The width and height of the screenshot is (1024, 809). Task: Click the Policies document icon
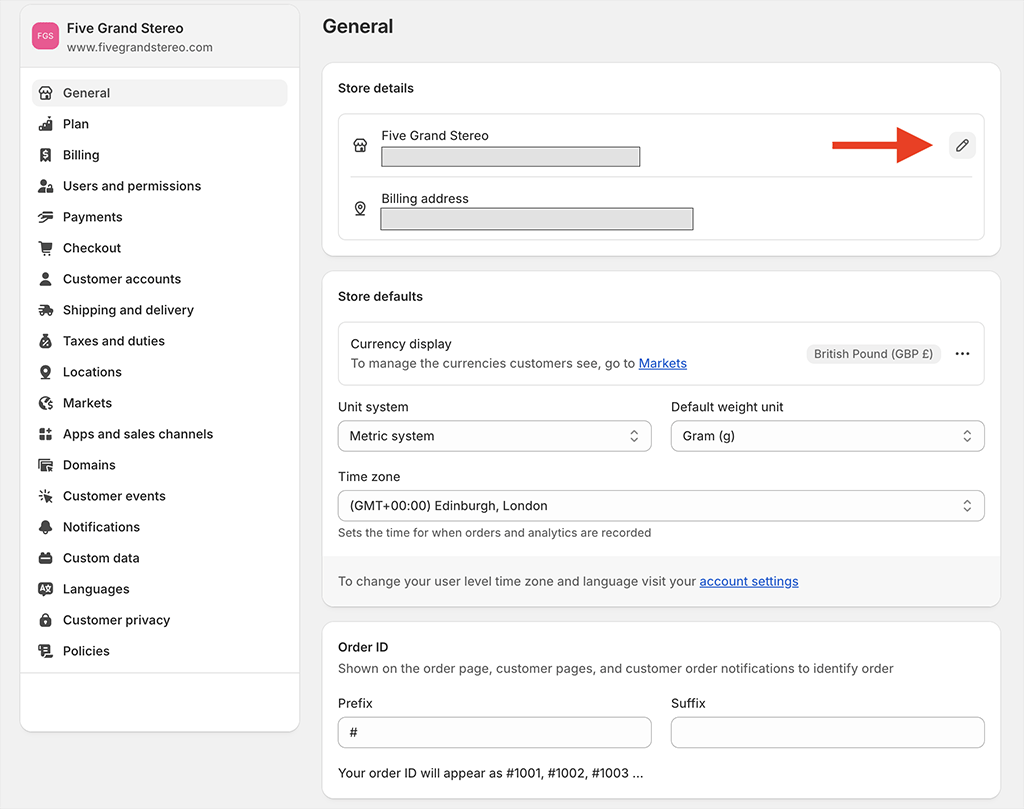click(x=45, y=651)
